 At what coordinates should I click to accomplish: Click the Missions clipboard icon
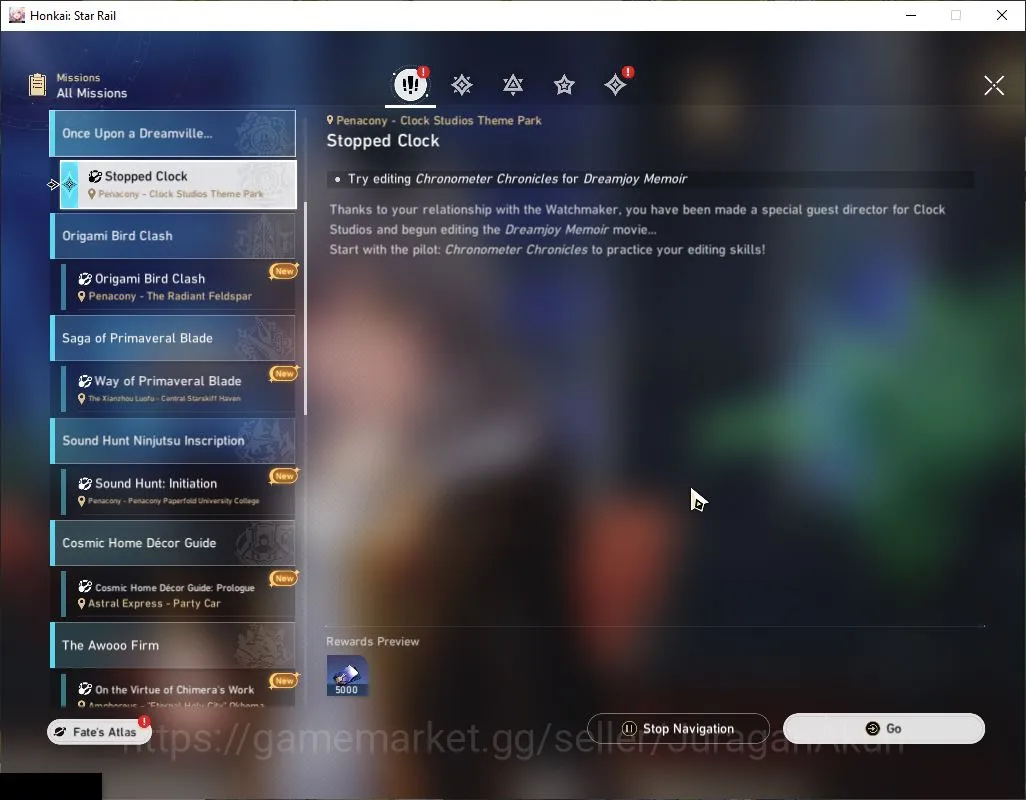[x=37, y=85]
